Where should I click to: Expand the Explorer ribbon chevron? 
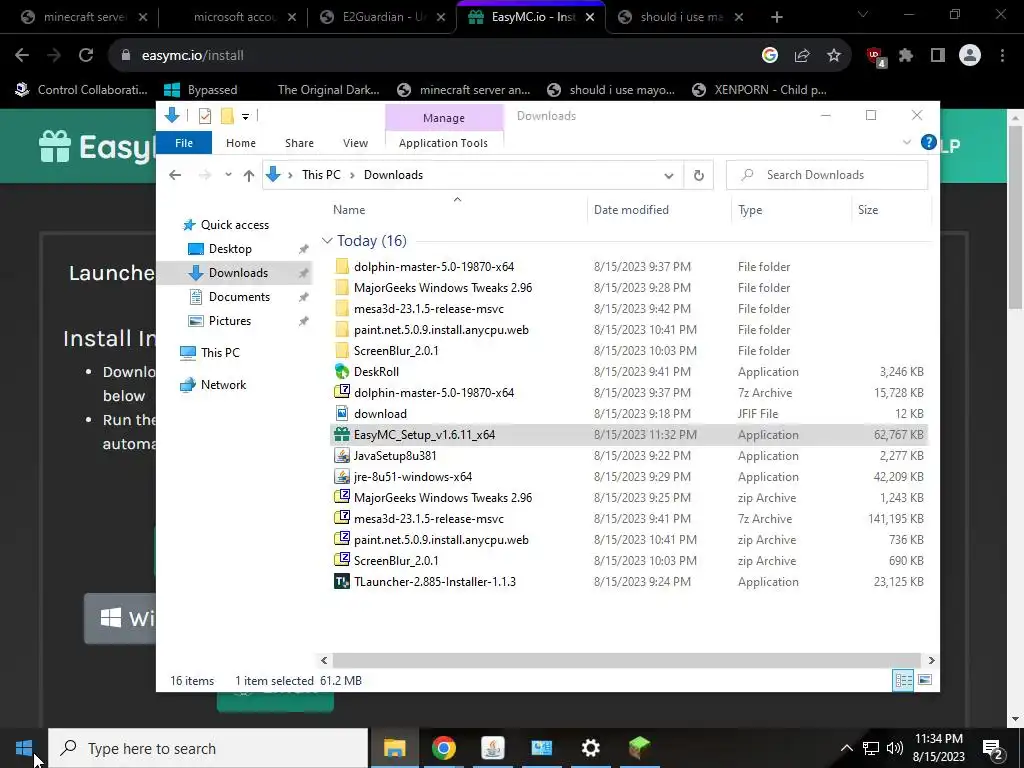click(906, 142)
